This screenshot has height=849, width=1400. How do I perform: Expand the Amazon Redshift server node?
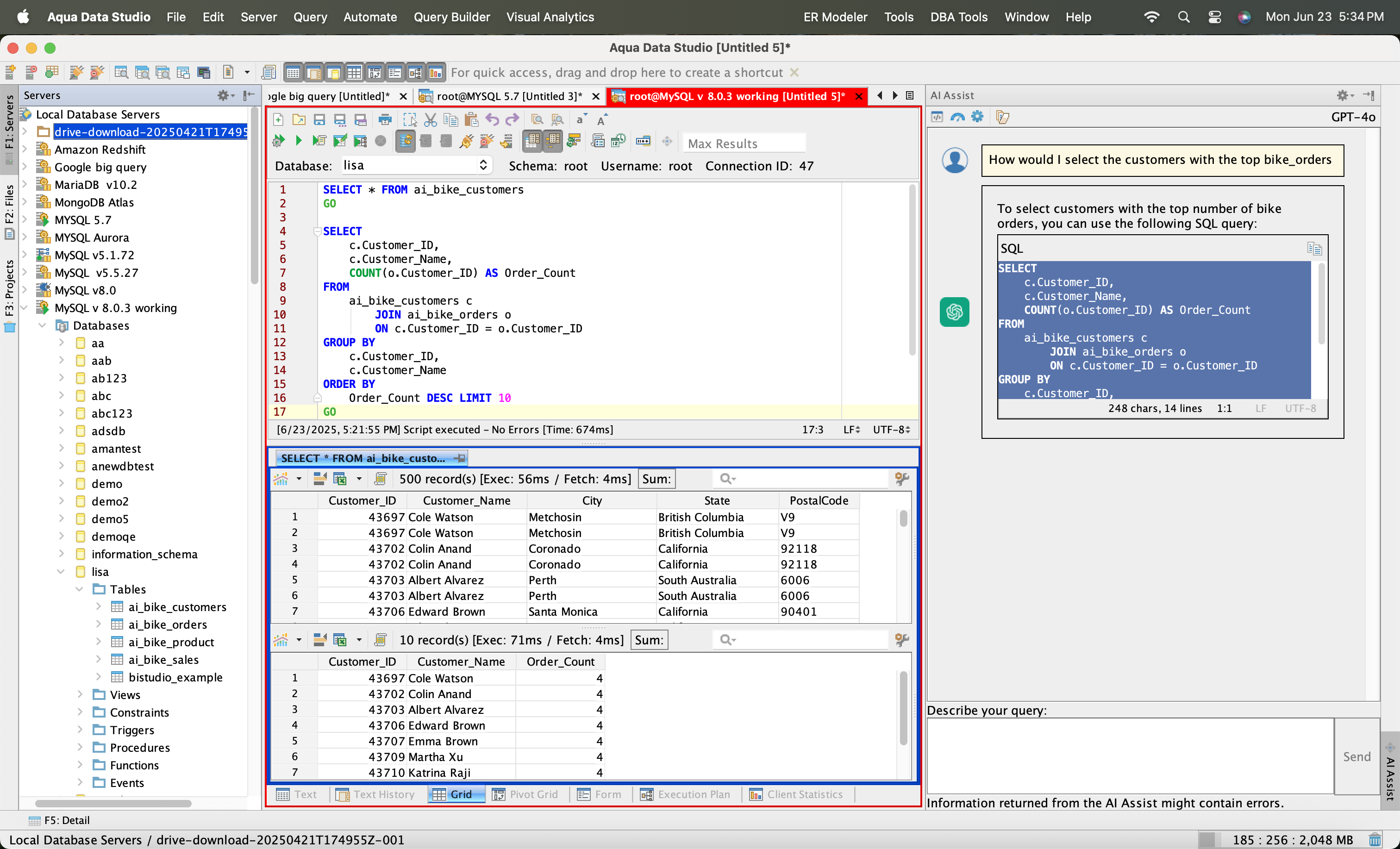click(25, 150)
